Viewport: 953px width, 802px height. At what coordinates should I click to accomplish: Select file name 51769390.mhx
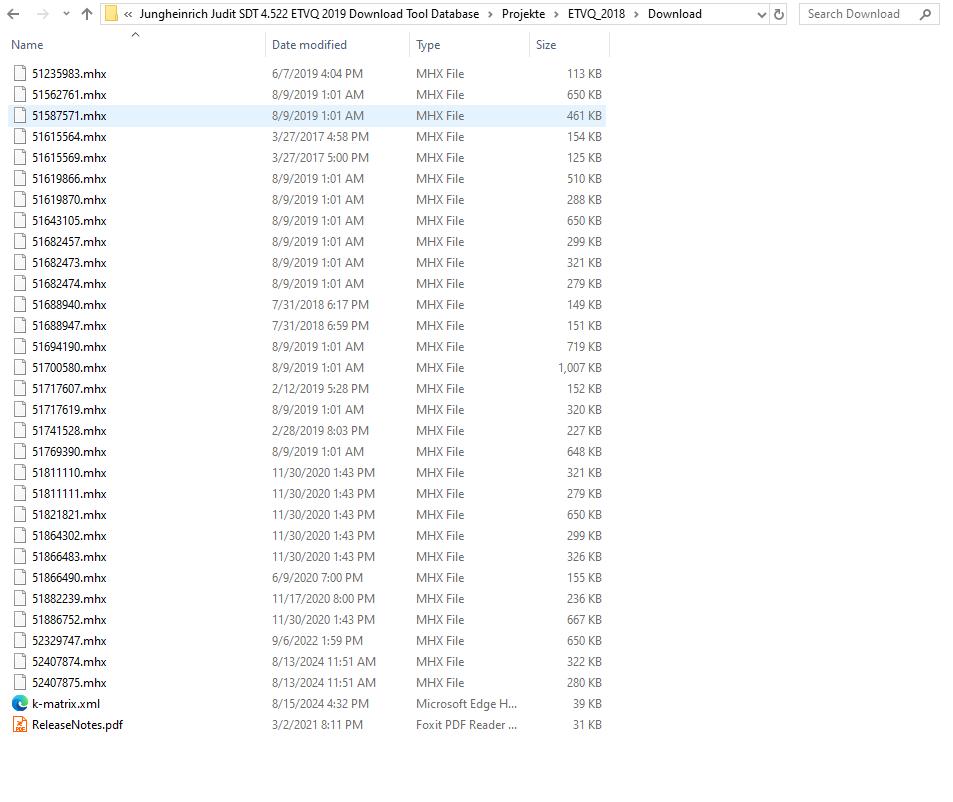(69, 452)
